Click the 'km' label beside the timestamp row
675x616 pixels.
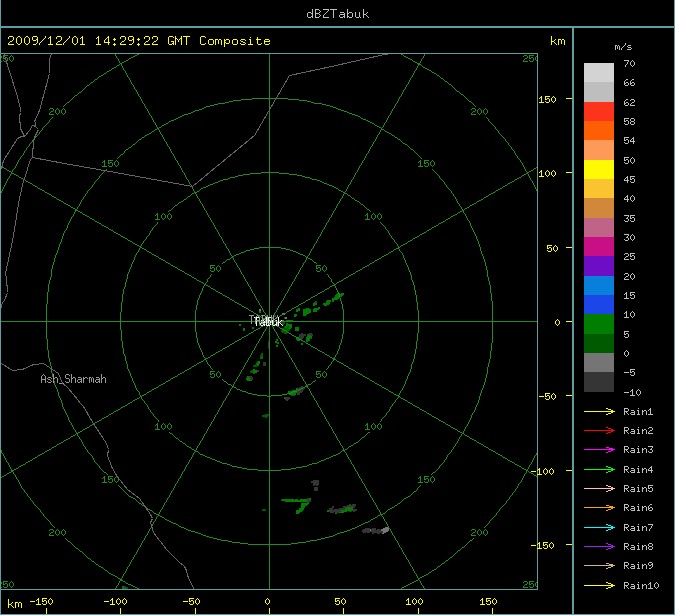click(557, 41)
